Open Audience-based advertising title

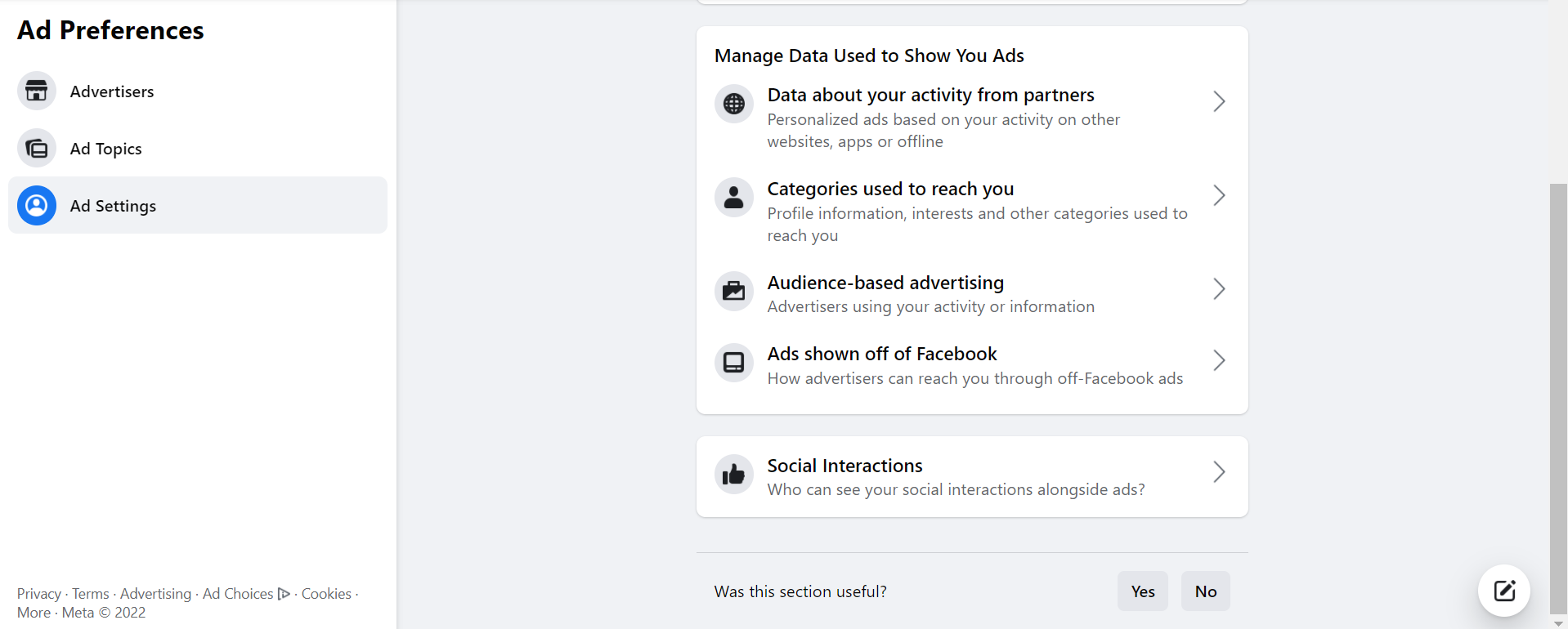[x=885, y=283]
